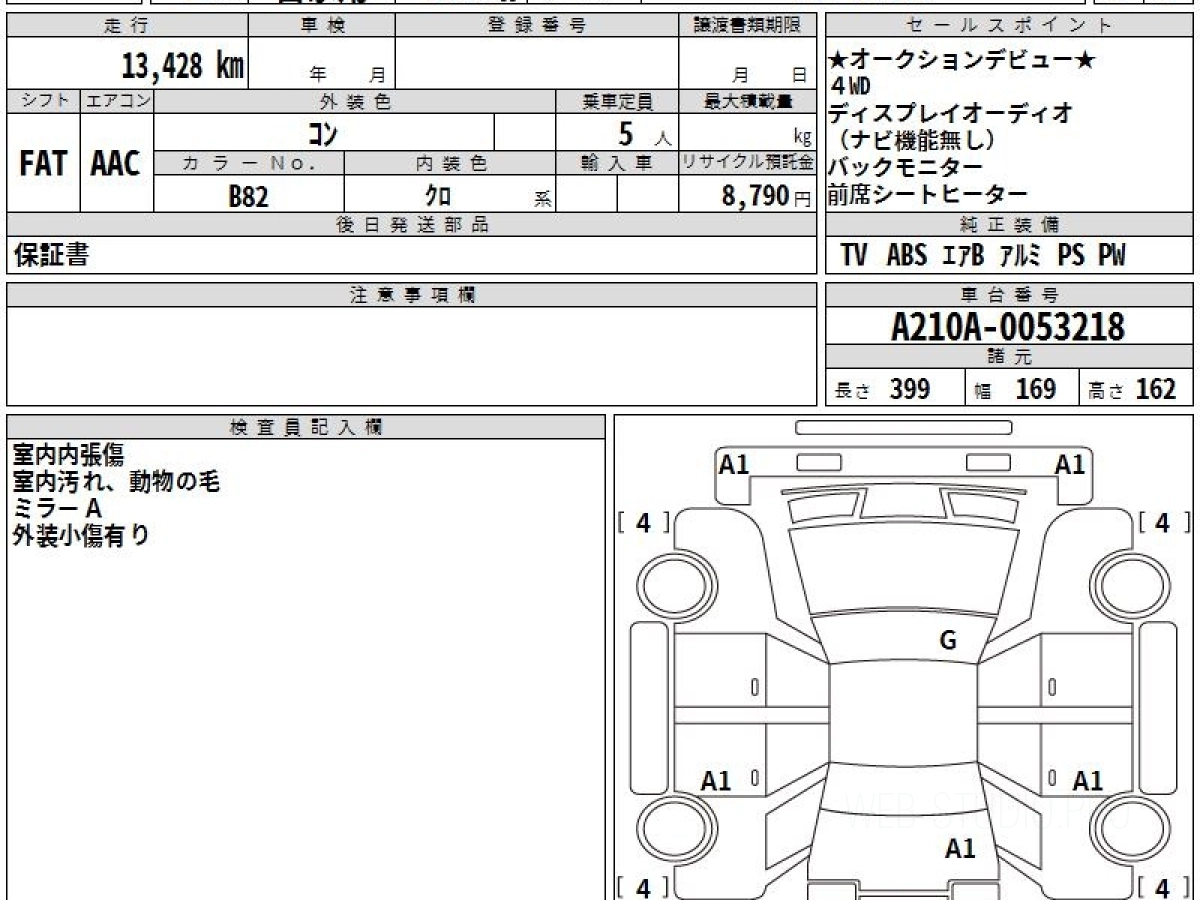Select the A1 mark on the rear bumper

tap(961, 848)
